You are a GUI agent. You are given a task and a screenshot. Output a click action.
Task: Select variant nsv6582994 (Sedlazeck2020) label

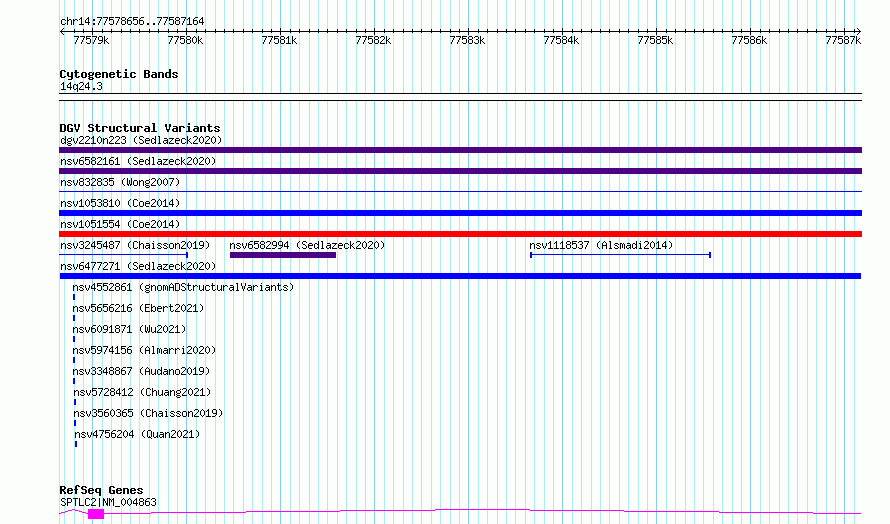[x=307, y=245]
